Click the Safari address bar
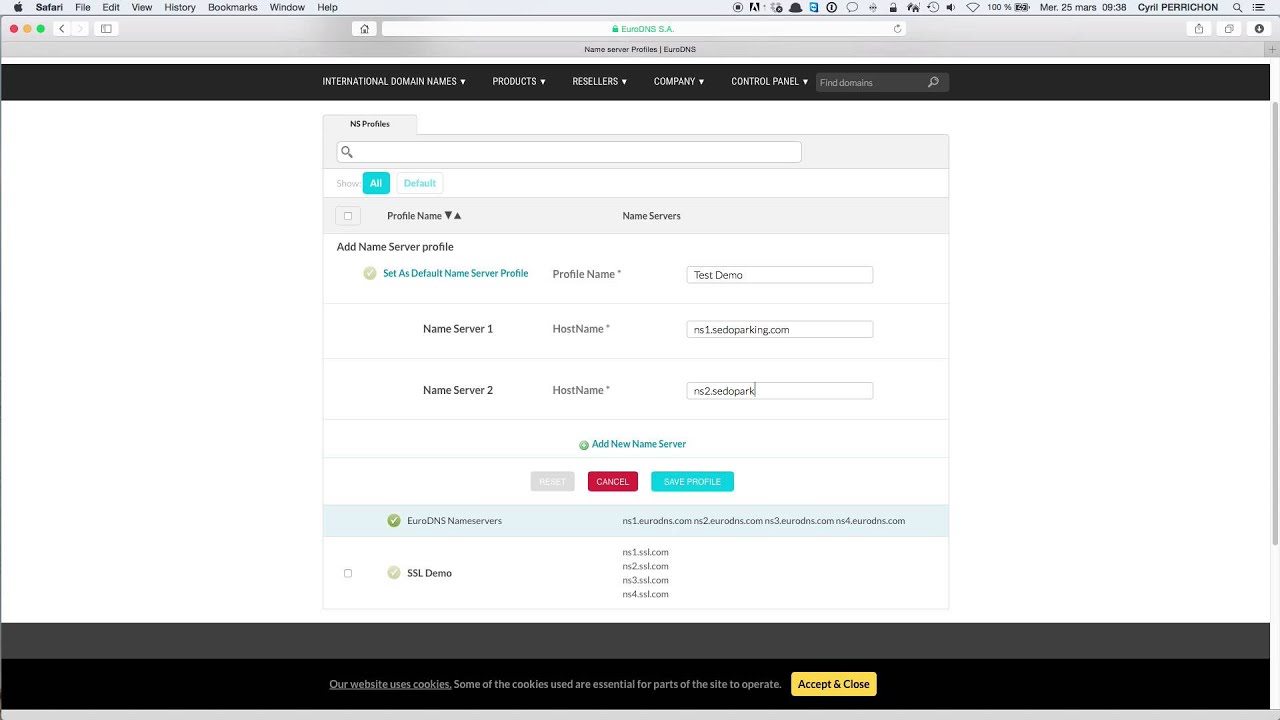 [644, 29]
